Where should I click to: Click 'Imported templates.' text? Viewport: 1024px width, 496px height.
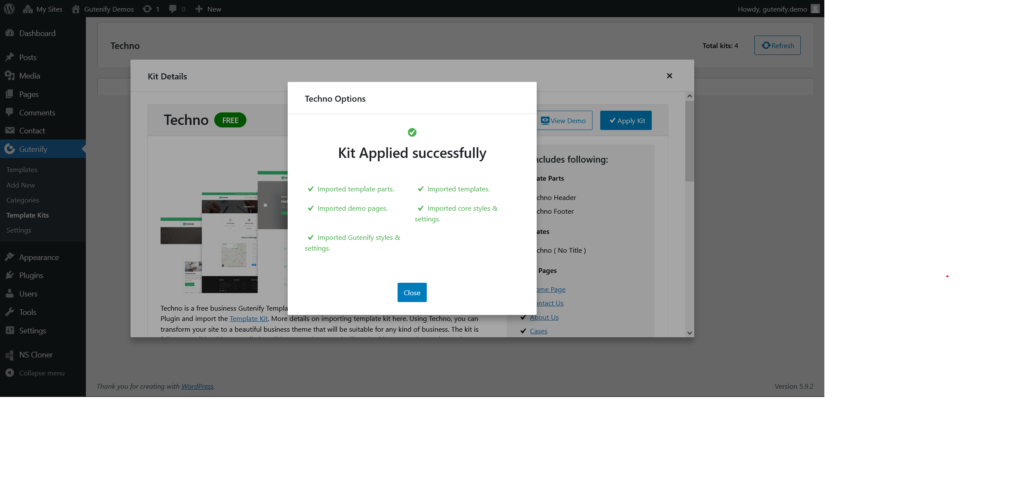click(x=458, y=189)
